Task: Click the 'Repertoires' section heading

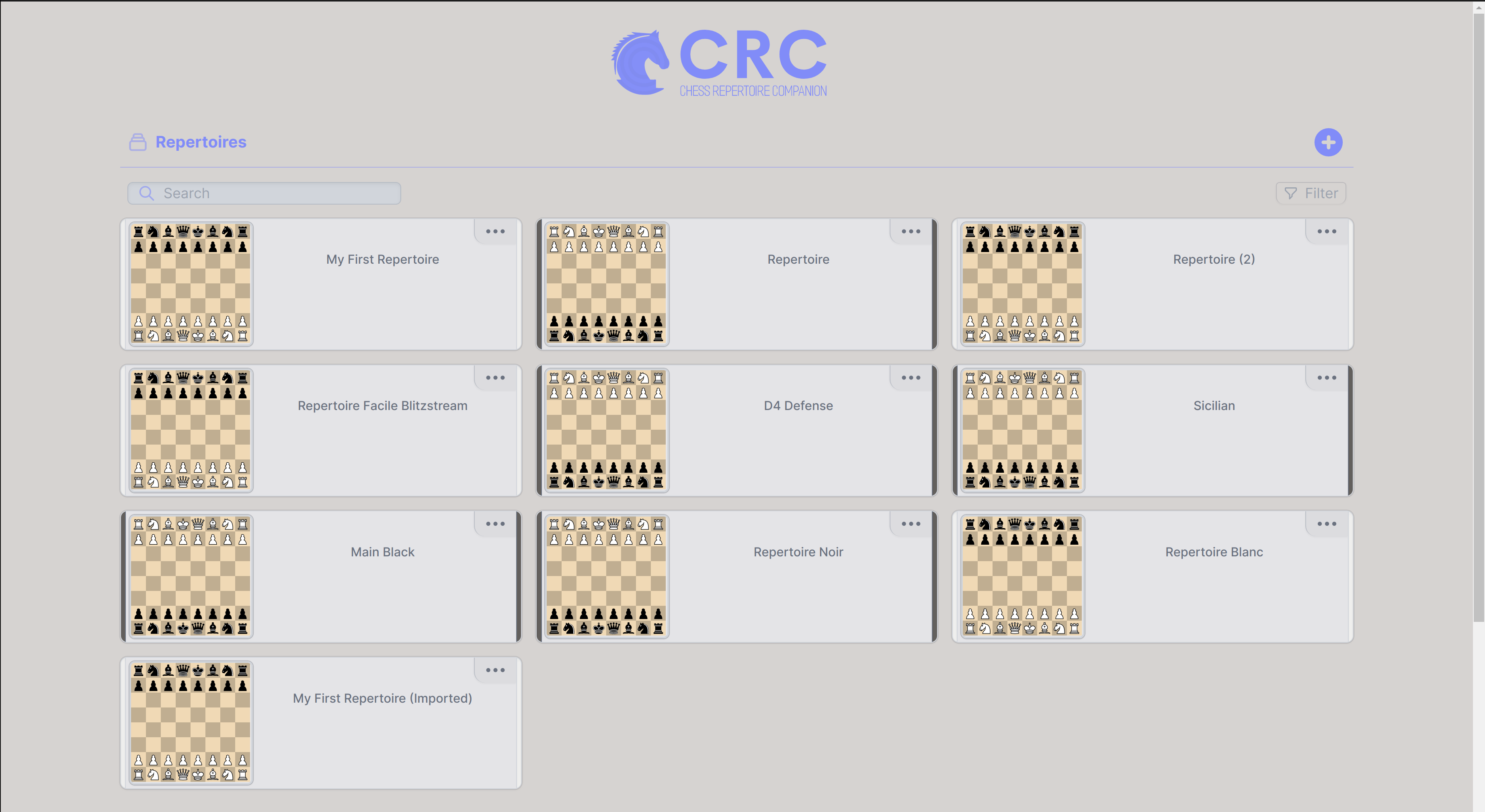Action: (x=201, y=142)
